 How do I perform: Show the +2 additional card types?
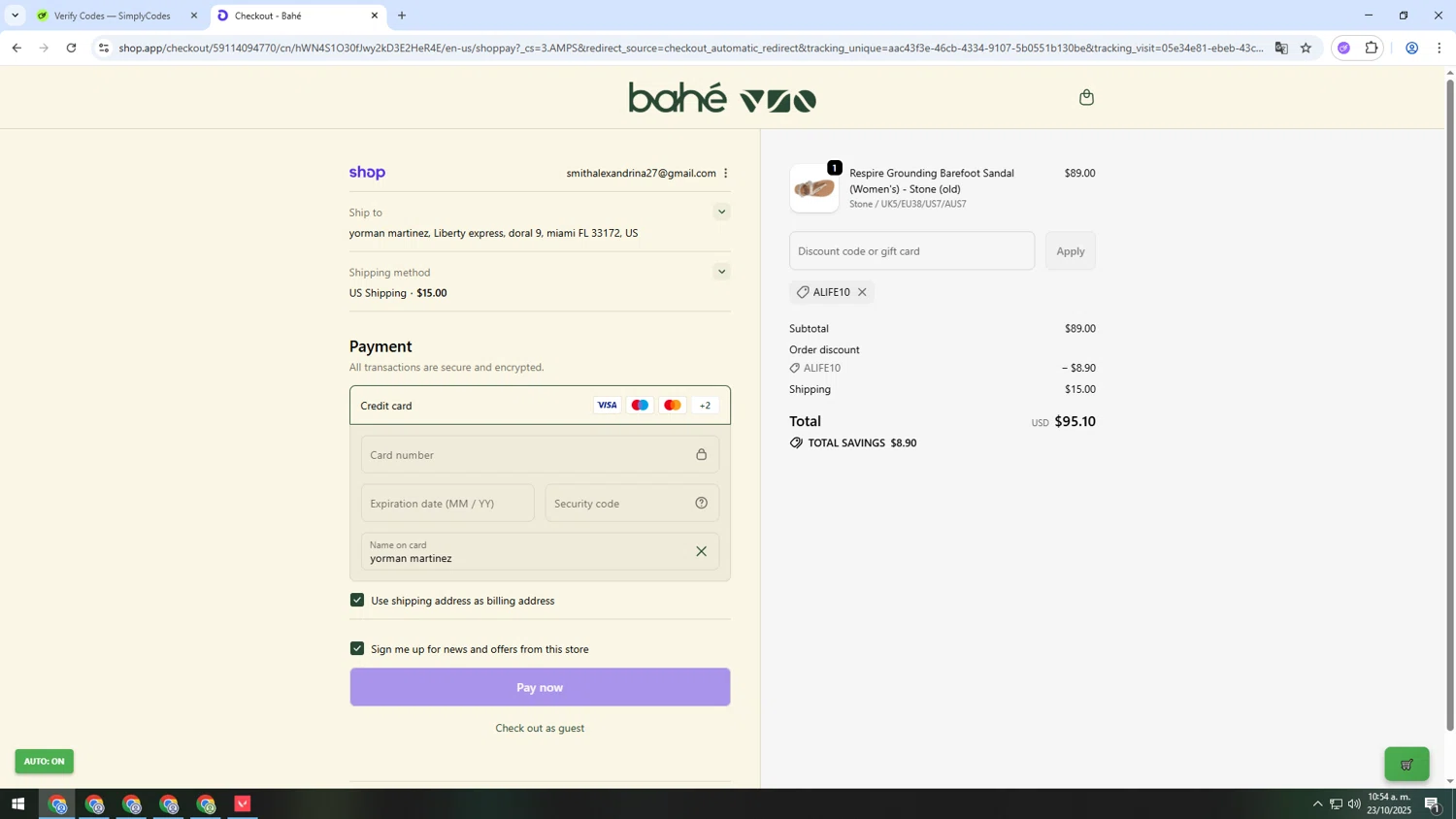point(705,406)
